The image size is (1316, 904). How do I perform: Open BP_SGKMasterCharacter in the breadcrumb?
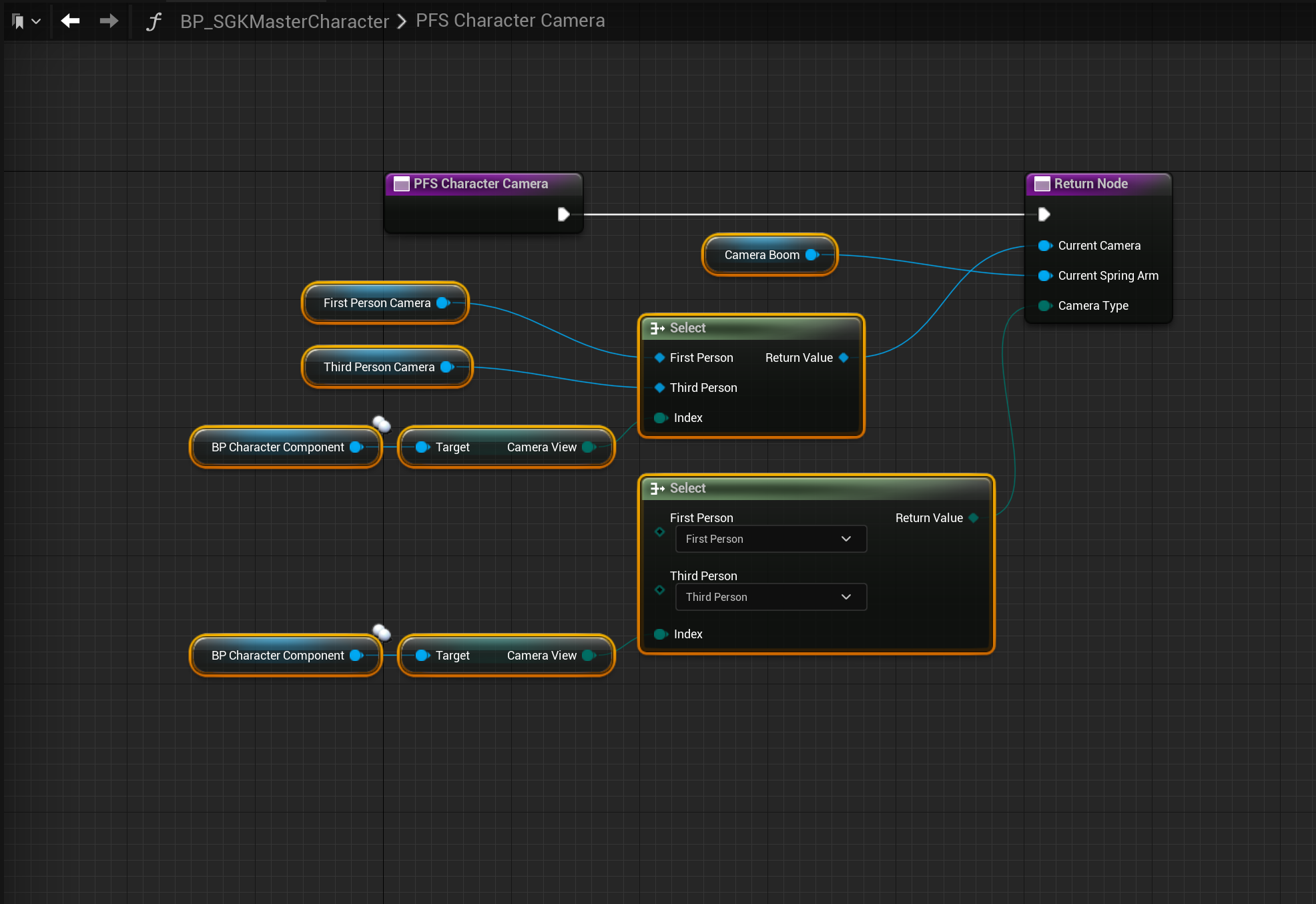coord(284,21)
